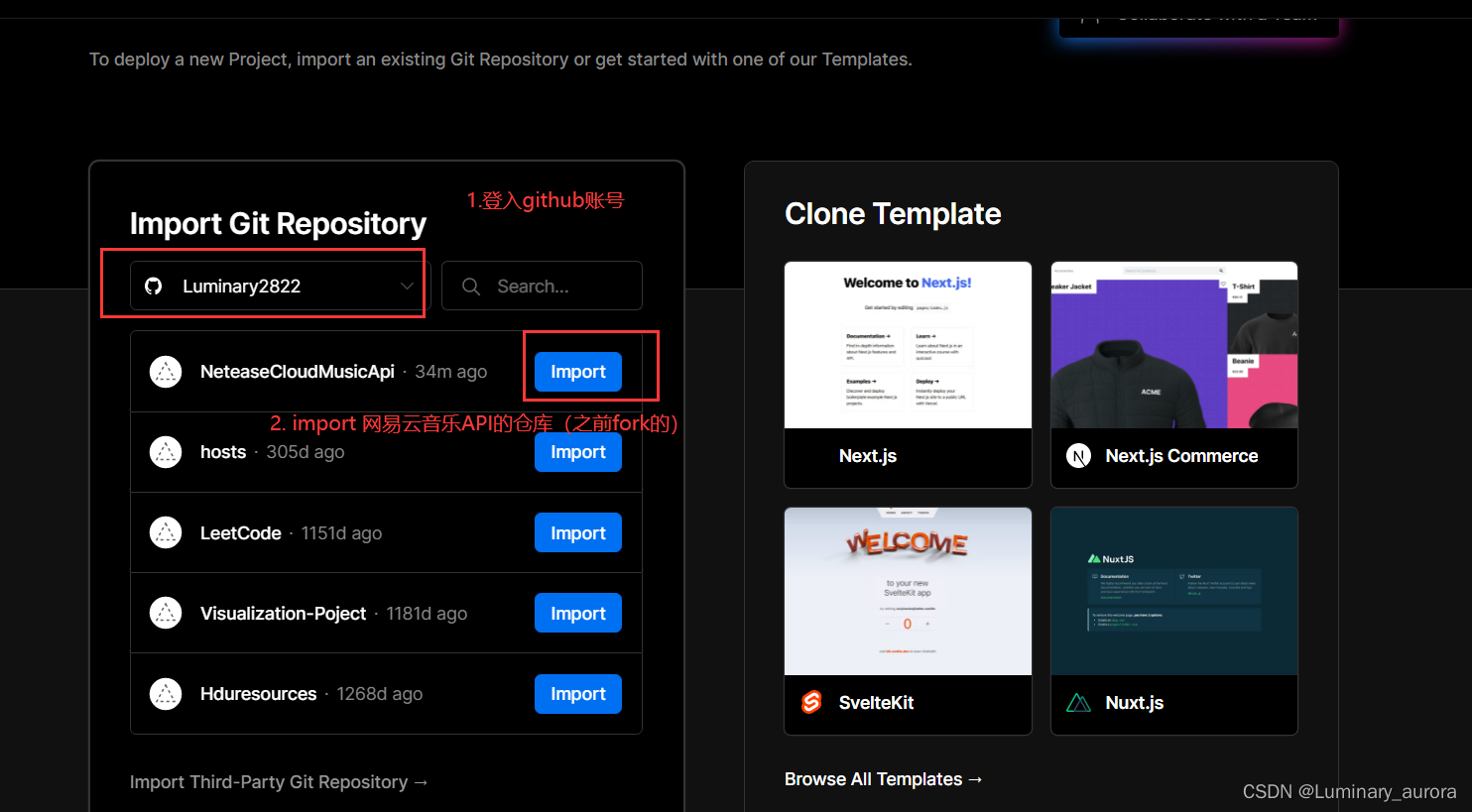Focus the repository Search input field

tap(542, 286)
